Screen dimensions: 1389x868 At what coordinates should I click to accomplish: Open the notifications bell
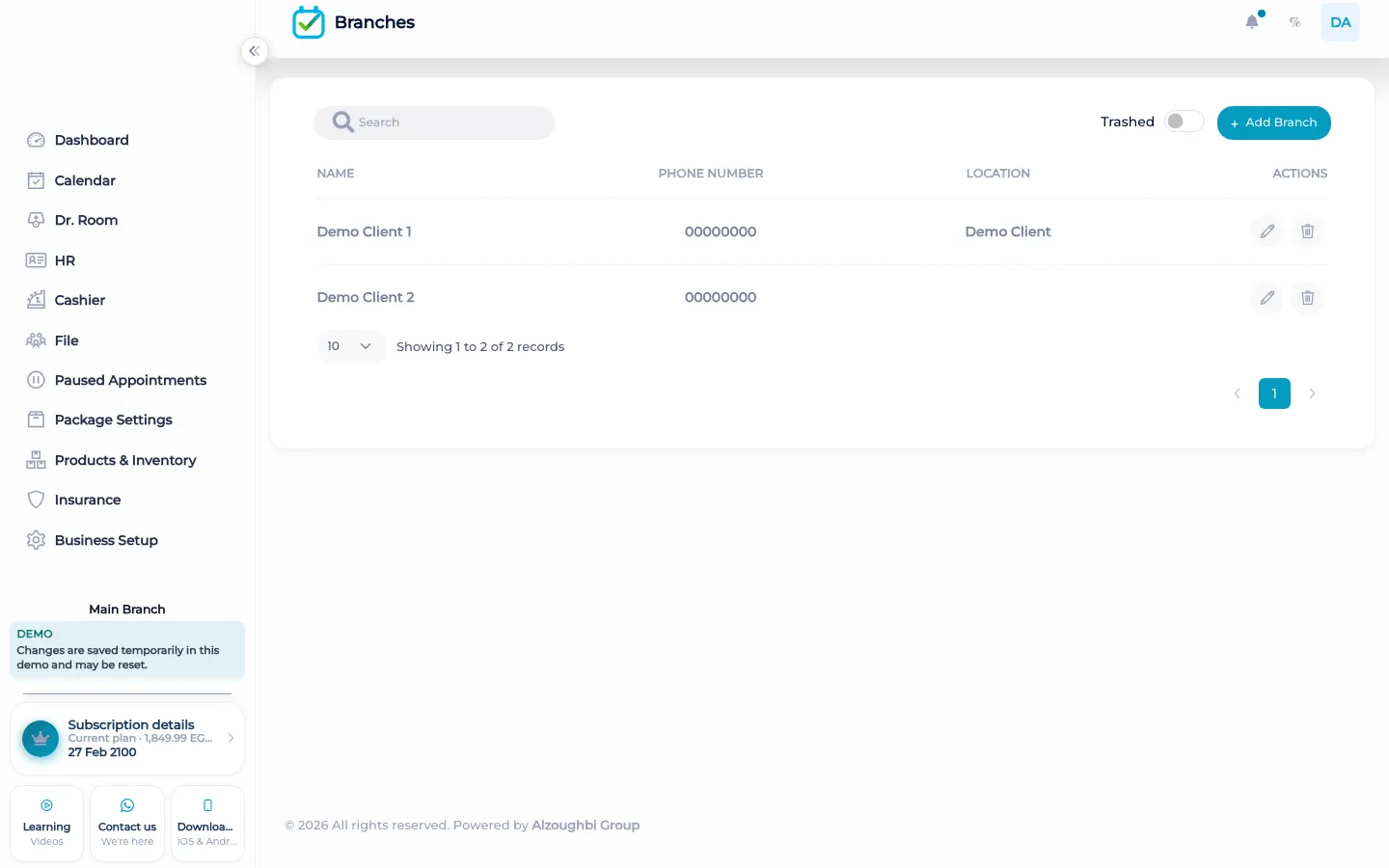tap(1252, 22)
